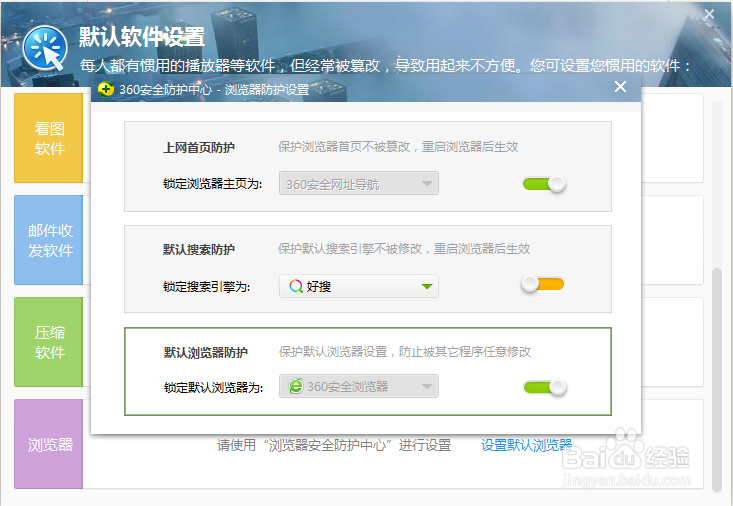Click the 保护浏览器首页不被篡改 description text
This screenshot has height=506, width=733.
click(398, 147)
